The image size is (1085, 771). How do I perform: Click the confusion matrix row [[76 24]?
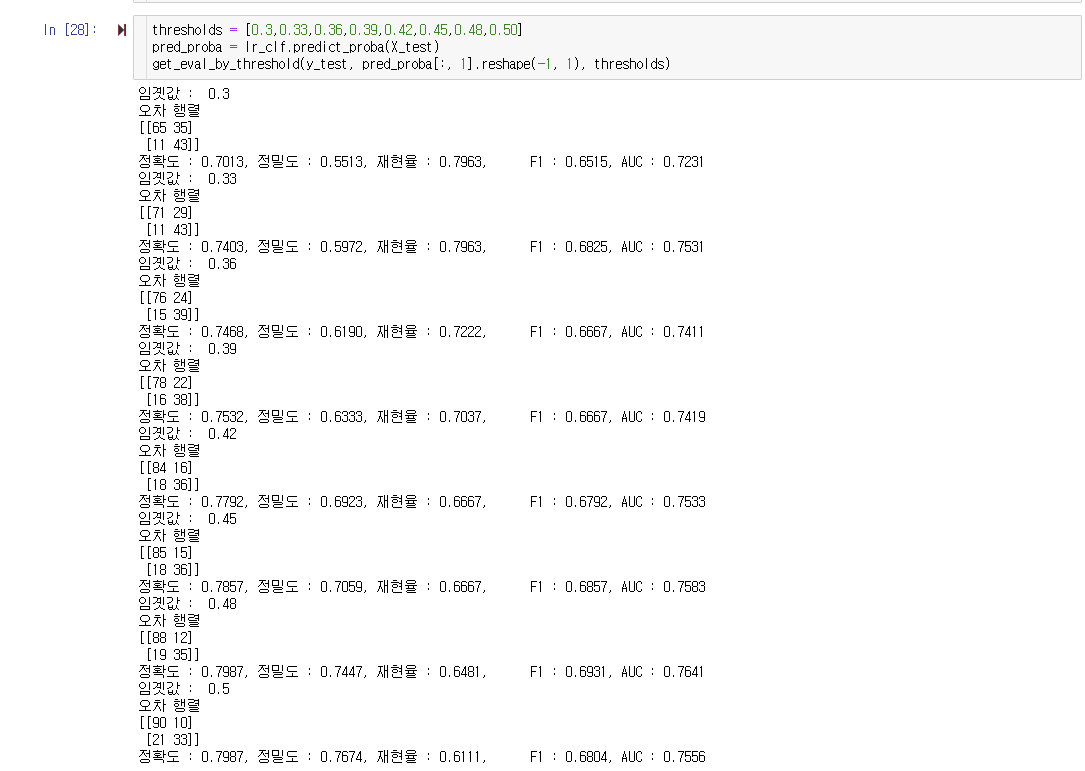point(166,298)
